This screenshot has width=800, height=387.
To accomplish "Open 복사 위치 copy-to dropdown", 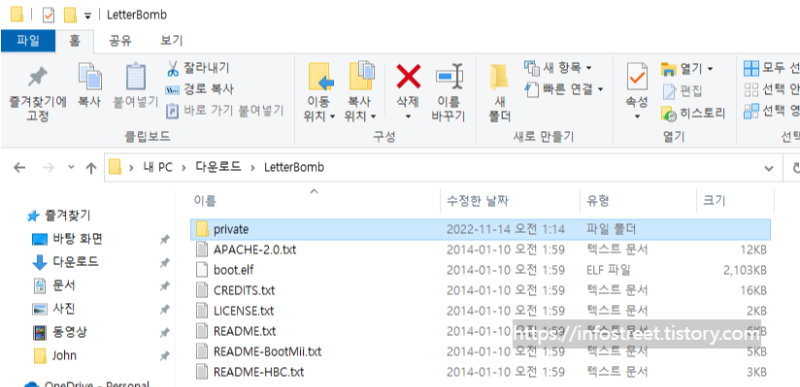I will point(360,92).
